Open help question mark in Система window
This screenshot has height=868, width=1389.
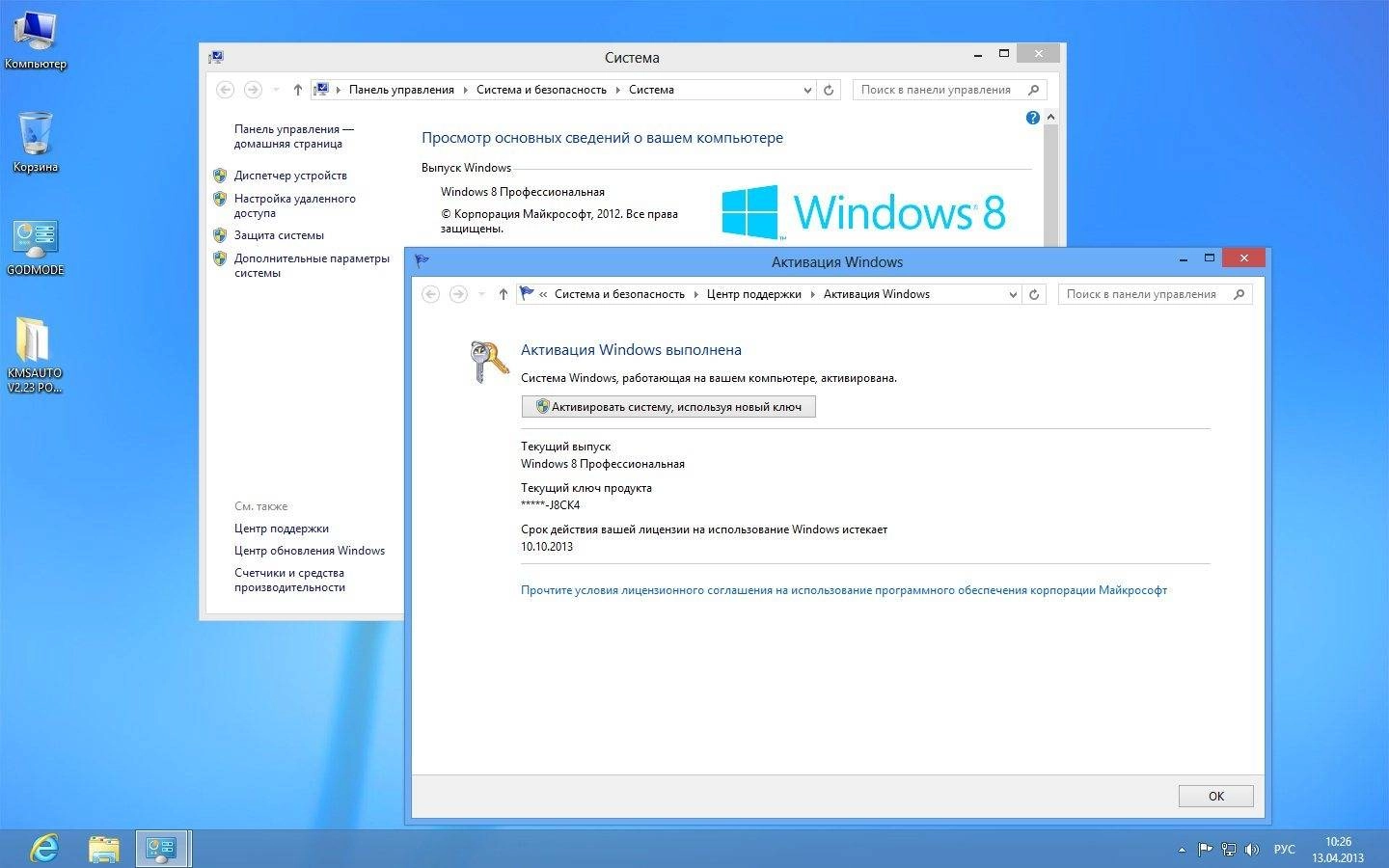[1033, 118]
